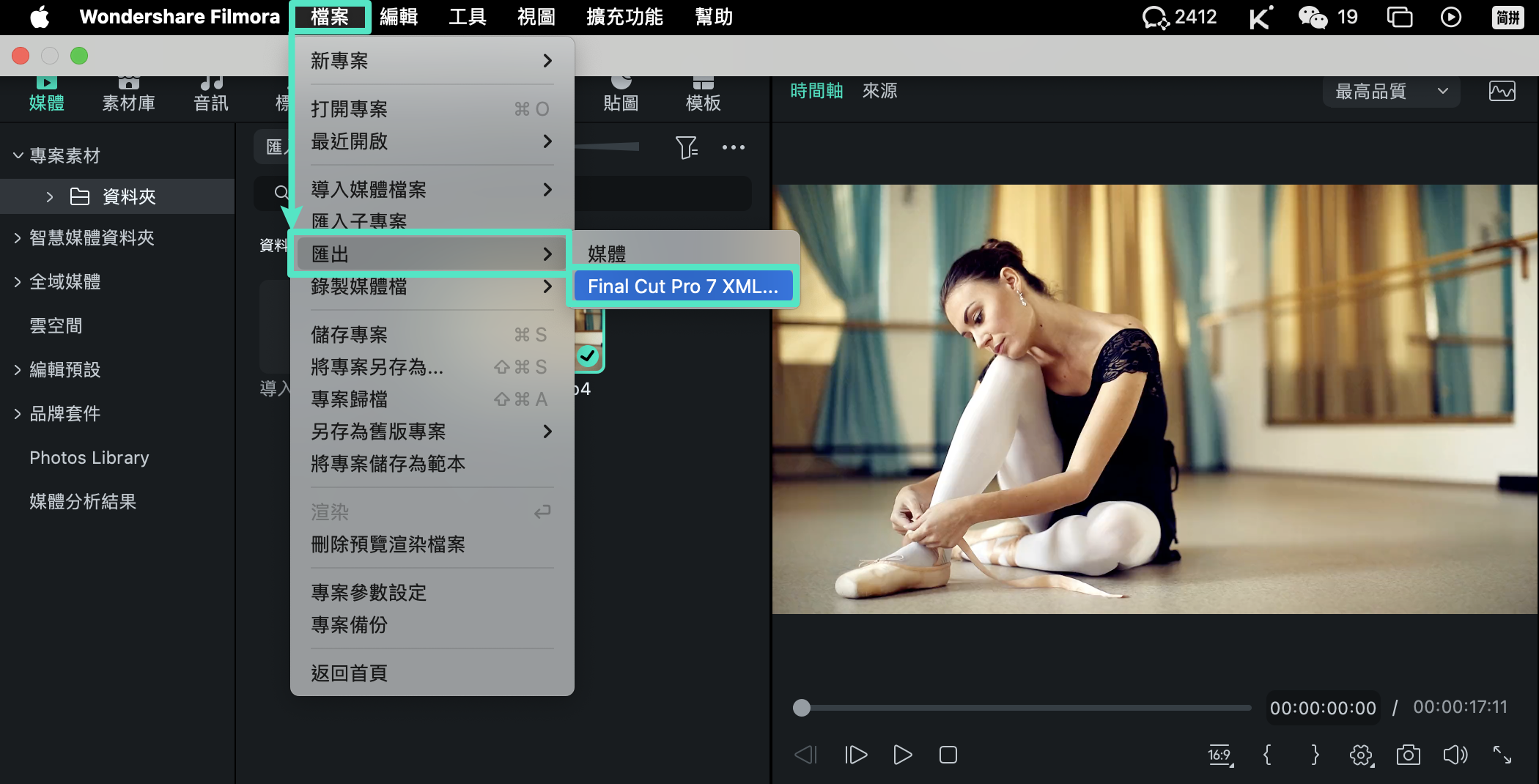This screenshot has width=1539, height=784.
Task: Expand 品牌套件 in sidebar
Action: (18, 413)
